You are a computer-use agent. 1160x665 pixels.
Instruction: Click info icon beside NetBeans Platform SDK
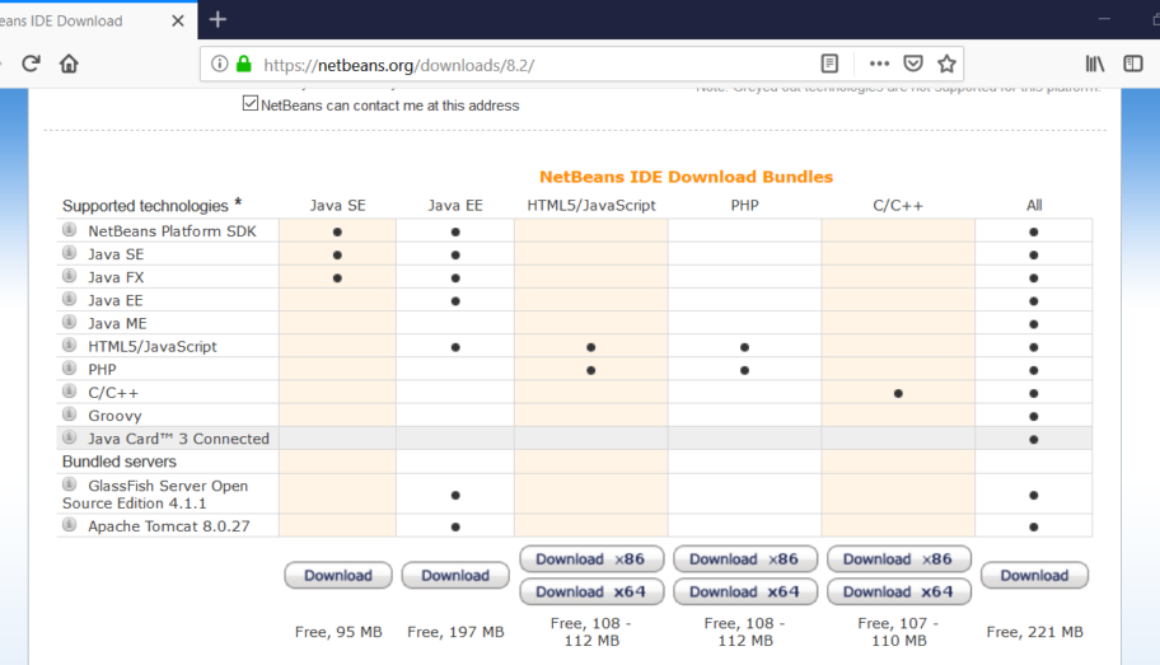[70, 230]
